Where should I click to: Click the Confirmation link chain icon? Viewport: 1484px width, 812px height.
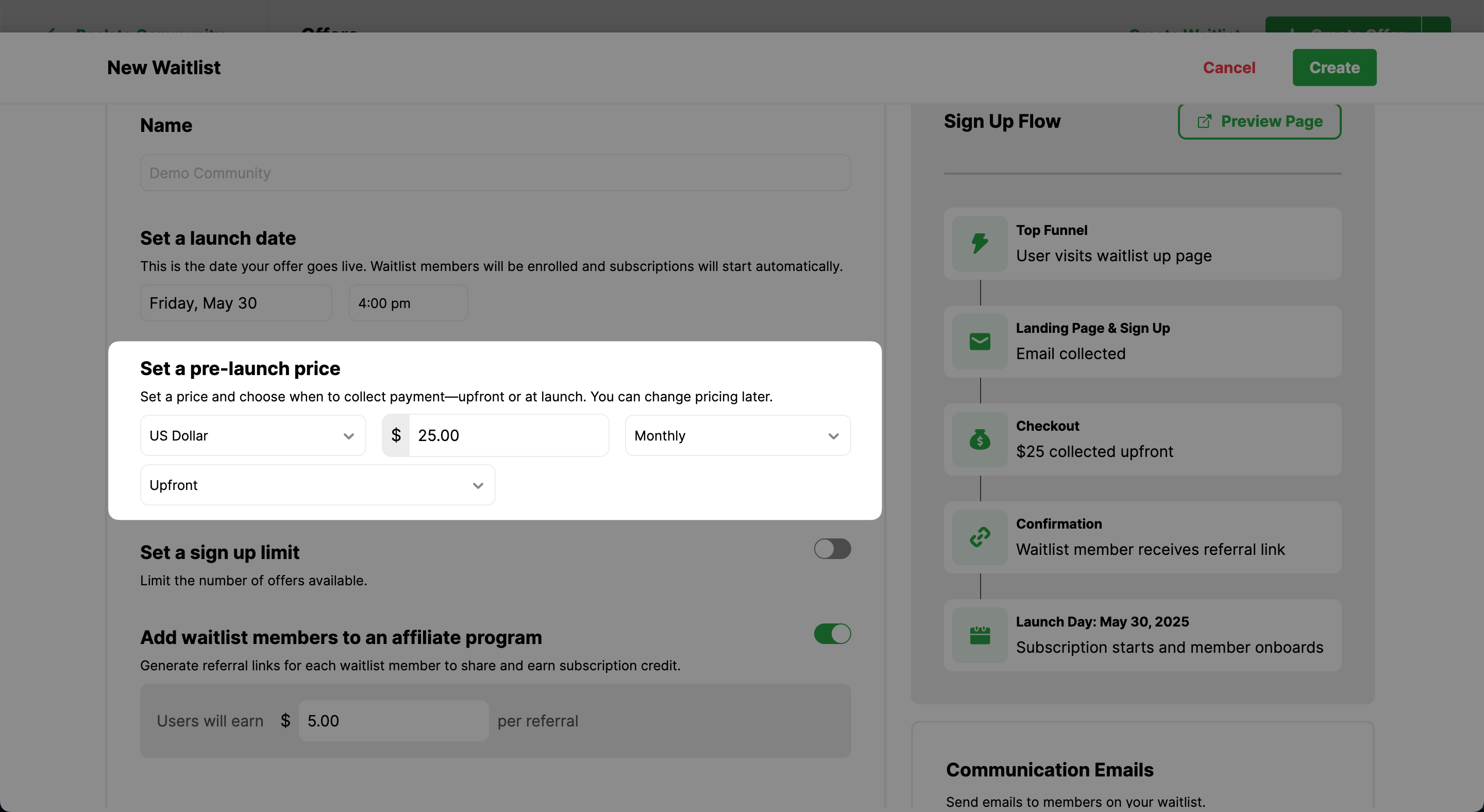click(980, 537)
